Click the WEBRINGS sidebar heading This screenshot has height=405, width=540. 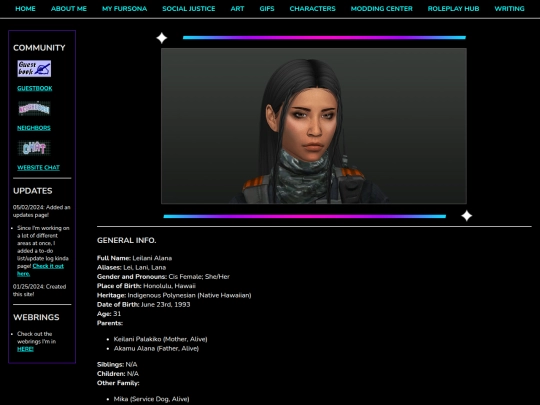36,317
